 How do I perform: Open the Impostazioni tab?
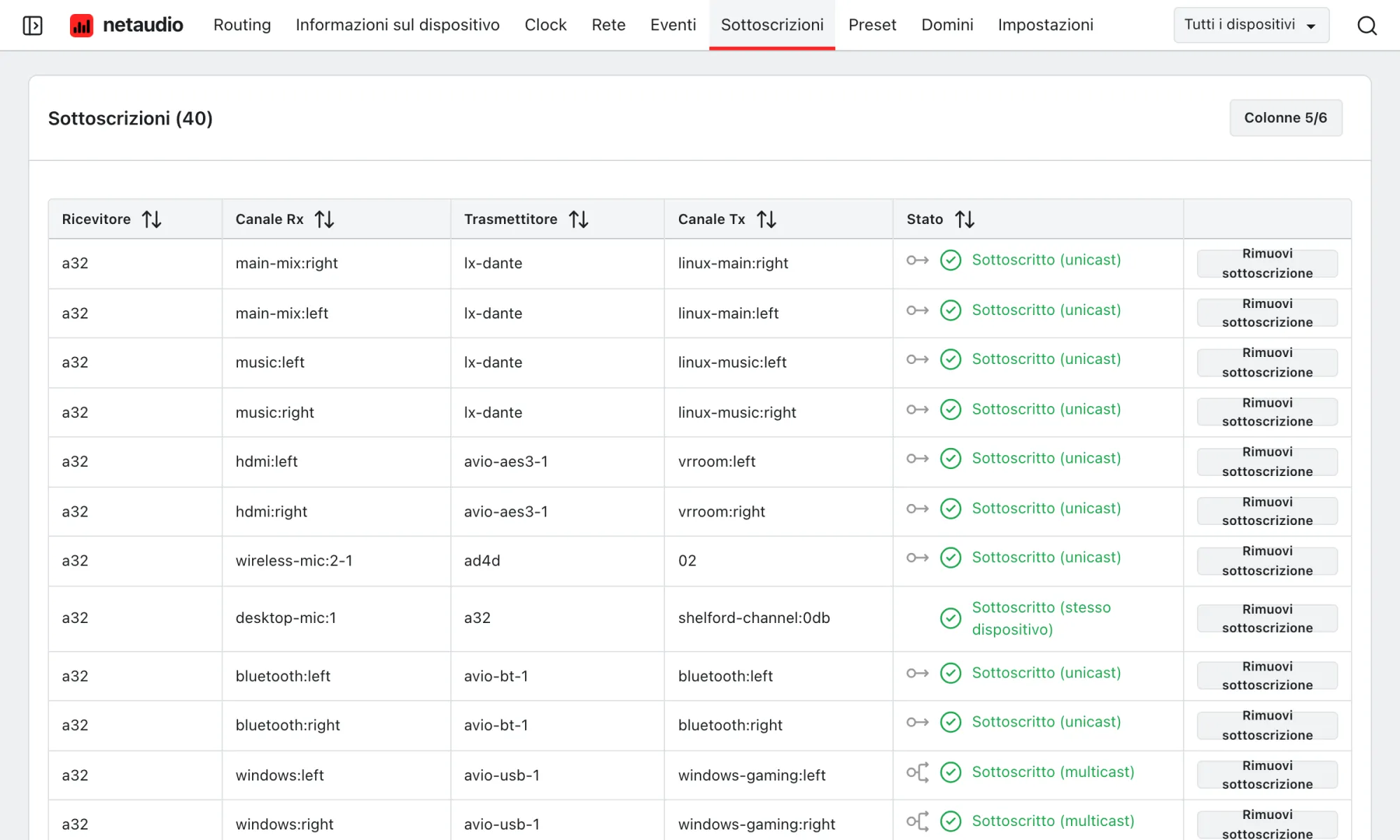tap(1045, 25)
